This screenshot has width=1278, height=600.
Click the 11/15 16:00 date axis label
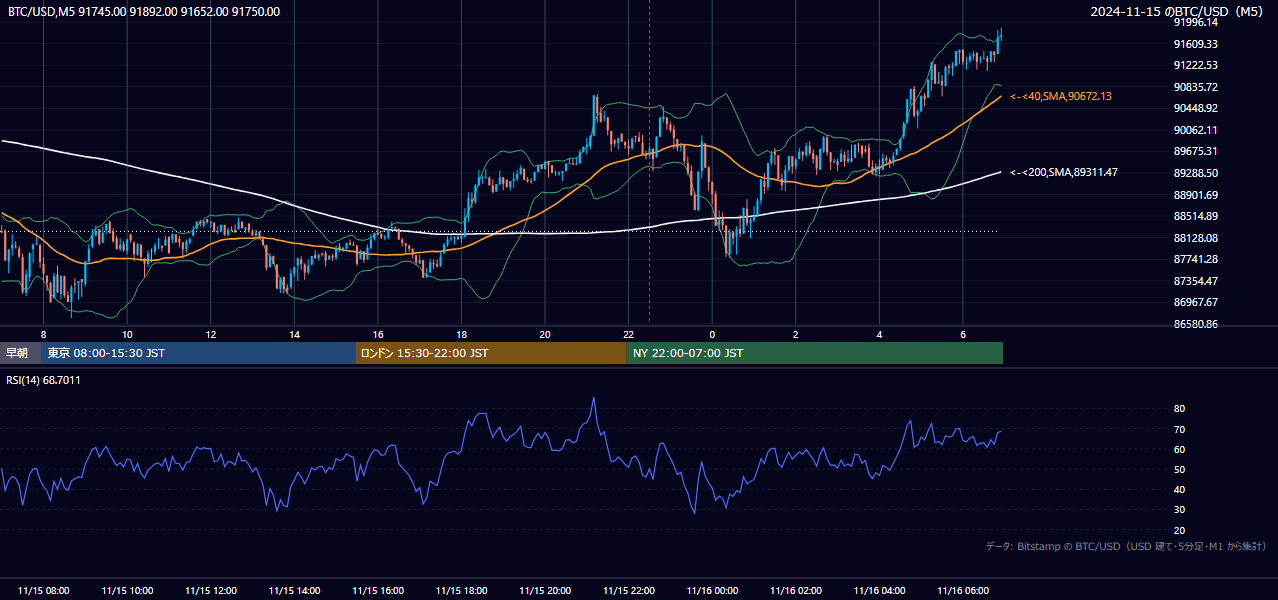tap(378, 590)
